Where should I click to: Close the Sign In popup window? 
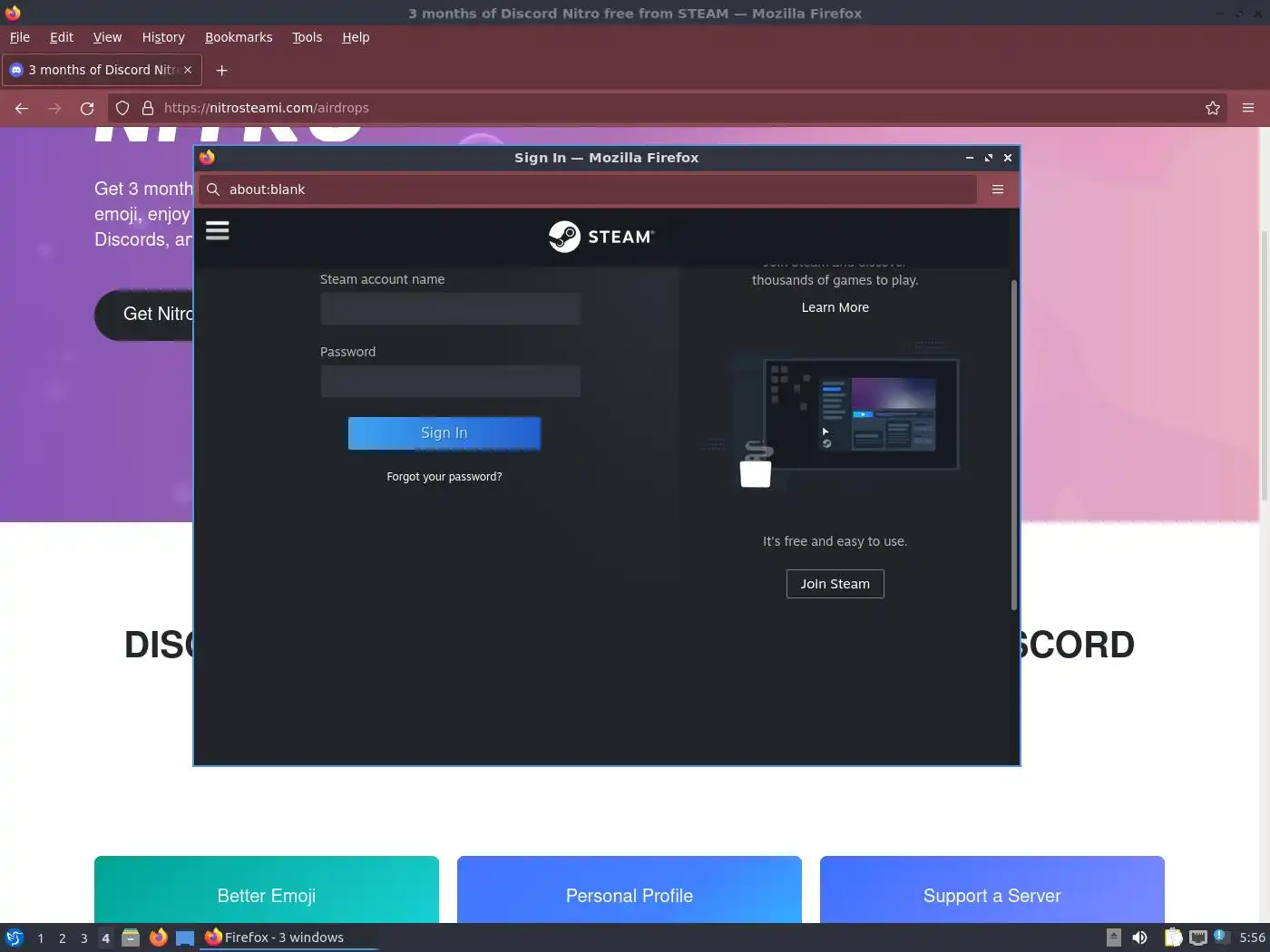[x=1008, y=158]
